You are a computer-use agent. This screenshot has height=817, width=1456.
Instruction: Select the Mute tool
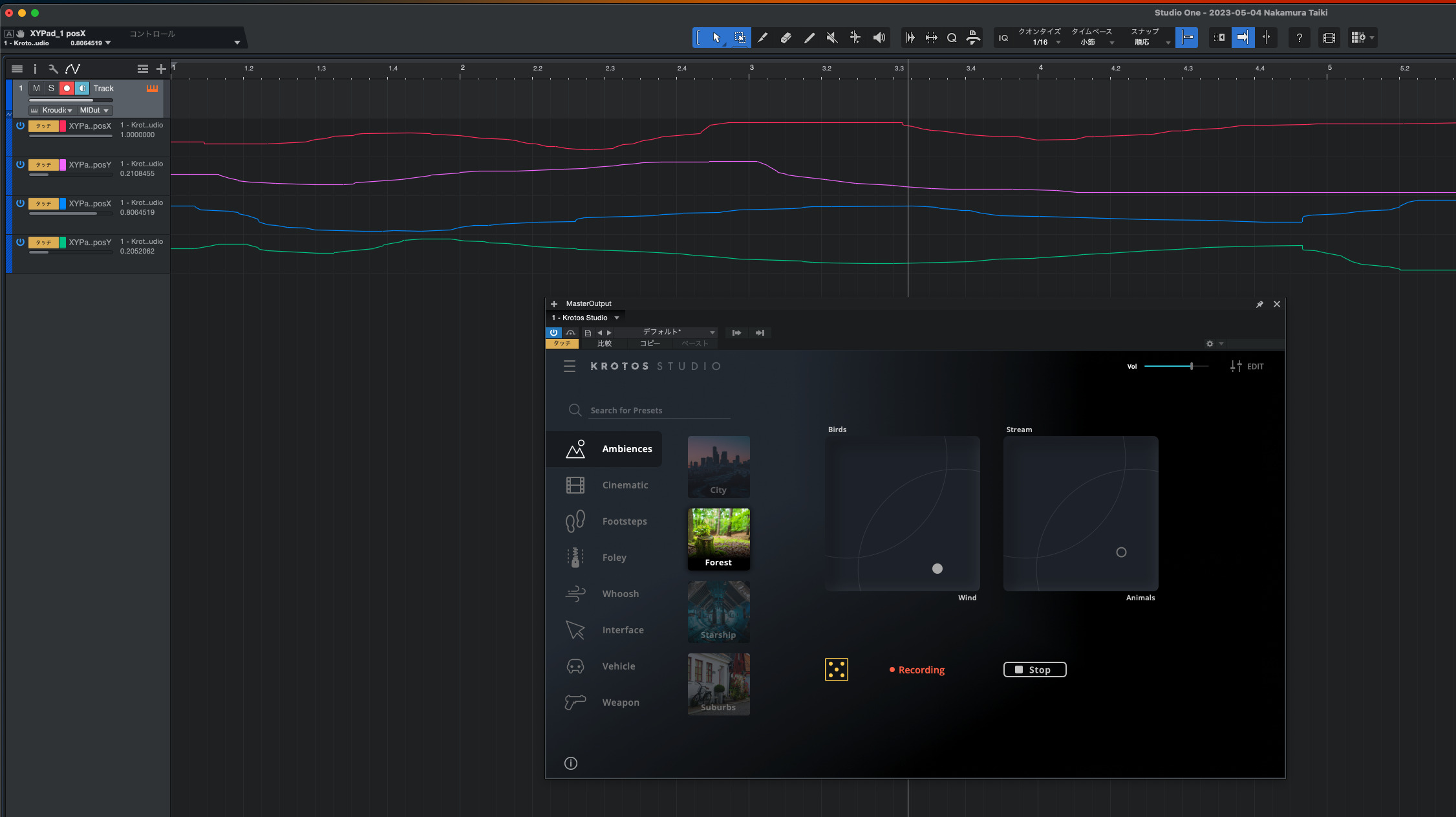click(x=832, y=38)
